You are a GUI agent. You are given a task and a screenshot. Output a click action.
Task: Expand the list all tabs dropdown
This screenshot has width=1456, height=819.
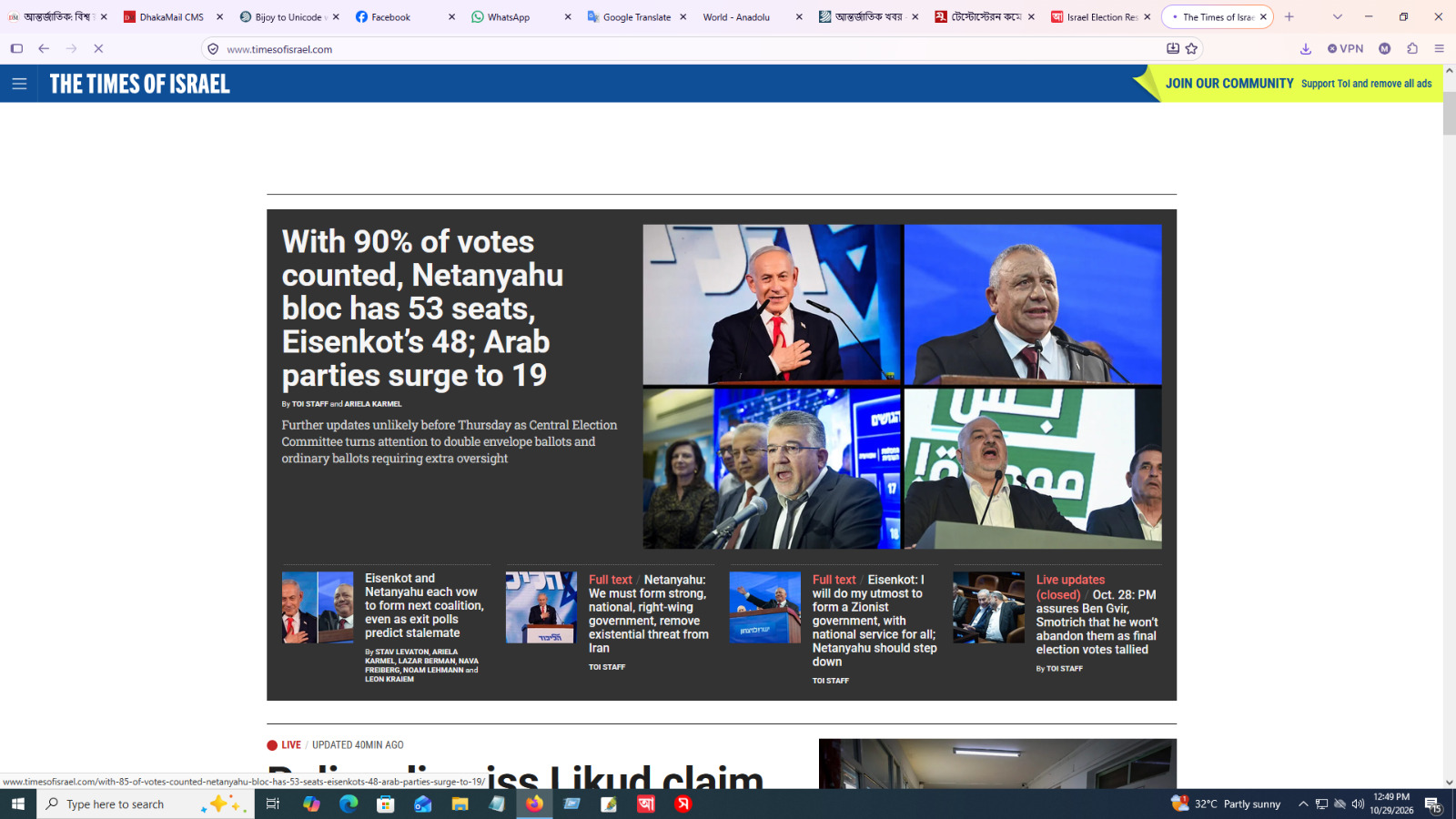1338,16
